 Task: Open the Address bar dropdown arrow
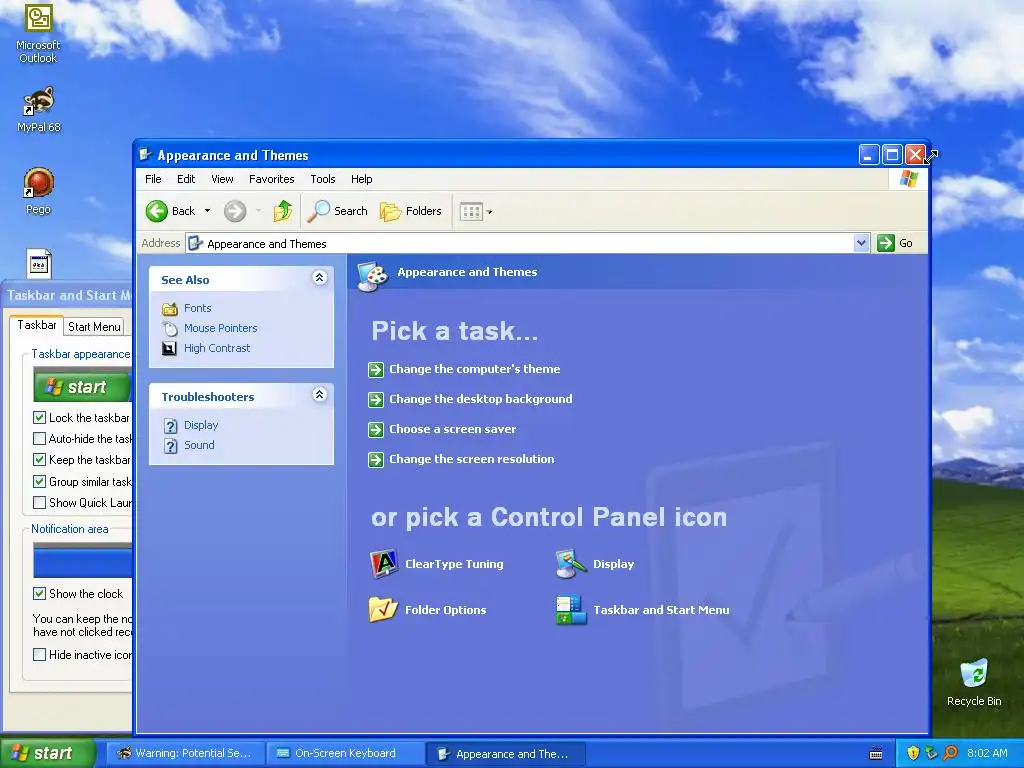[861, 243]
